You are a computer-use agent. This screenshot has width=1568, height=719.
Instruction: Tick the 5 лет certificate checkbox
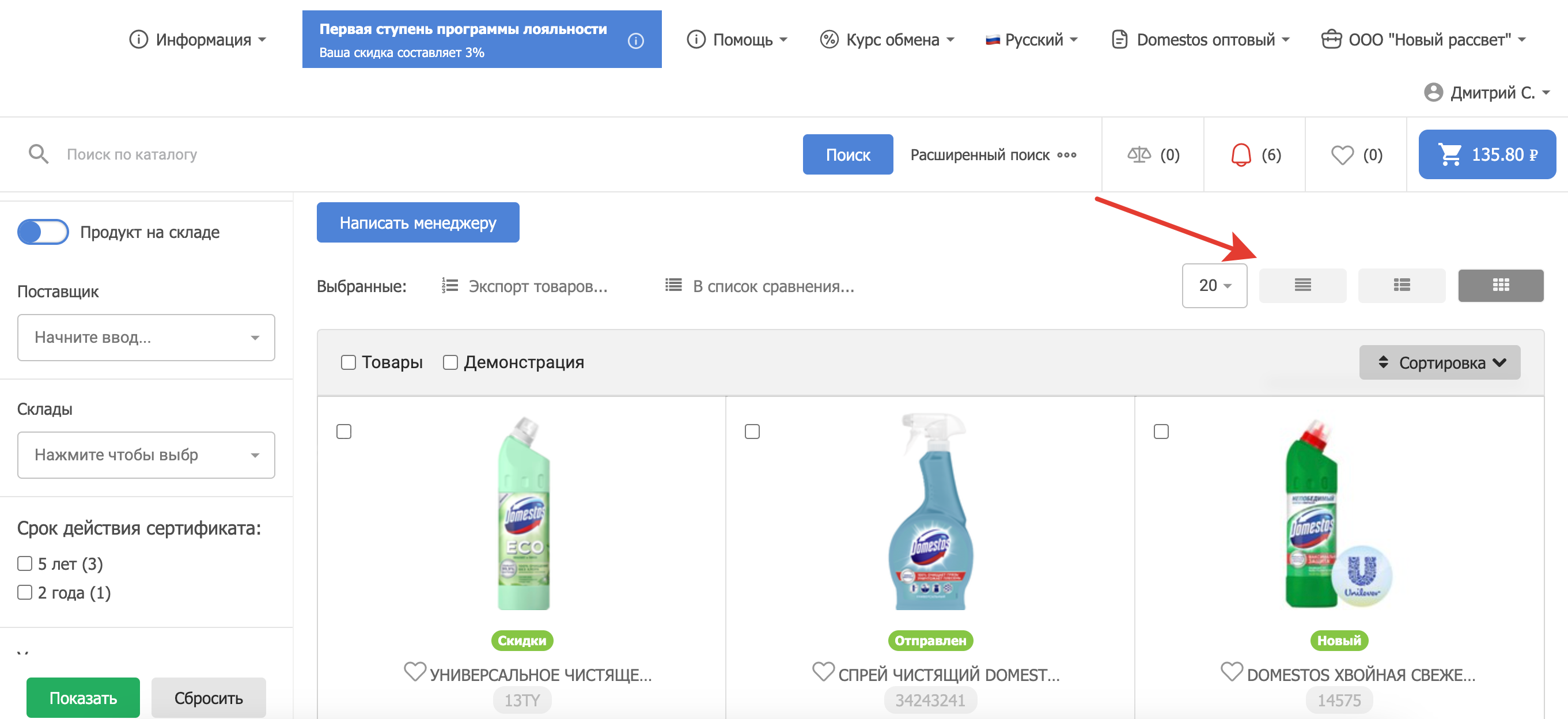click(x=25, y=563)
